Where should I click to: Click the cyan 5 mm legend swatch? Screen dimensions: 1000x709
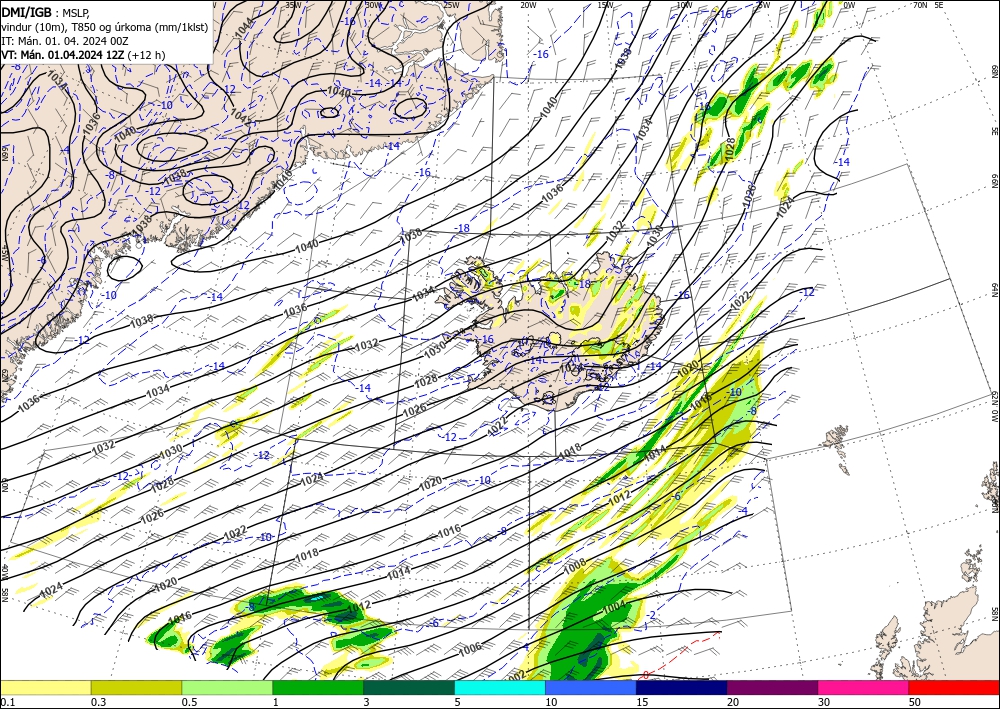point(500,687)
